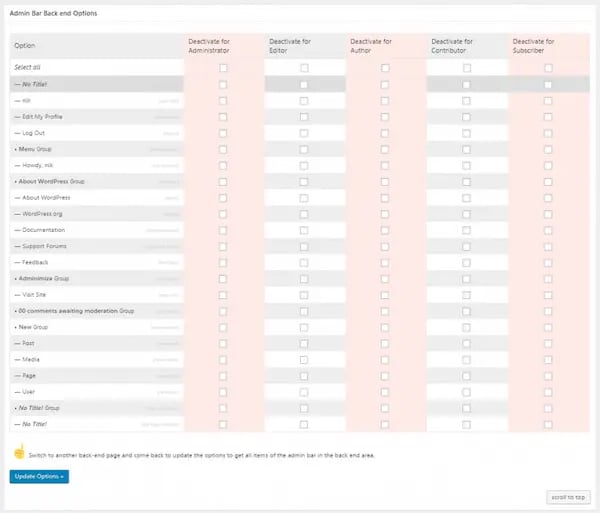
Task: Deactivate Log Out for Administrator
Action: point(223,133)
